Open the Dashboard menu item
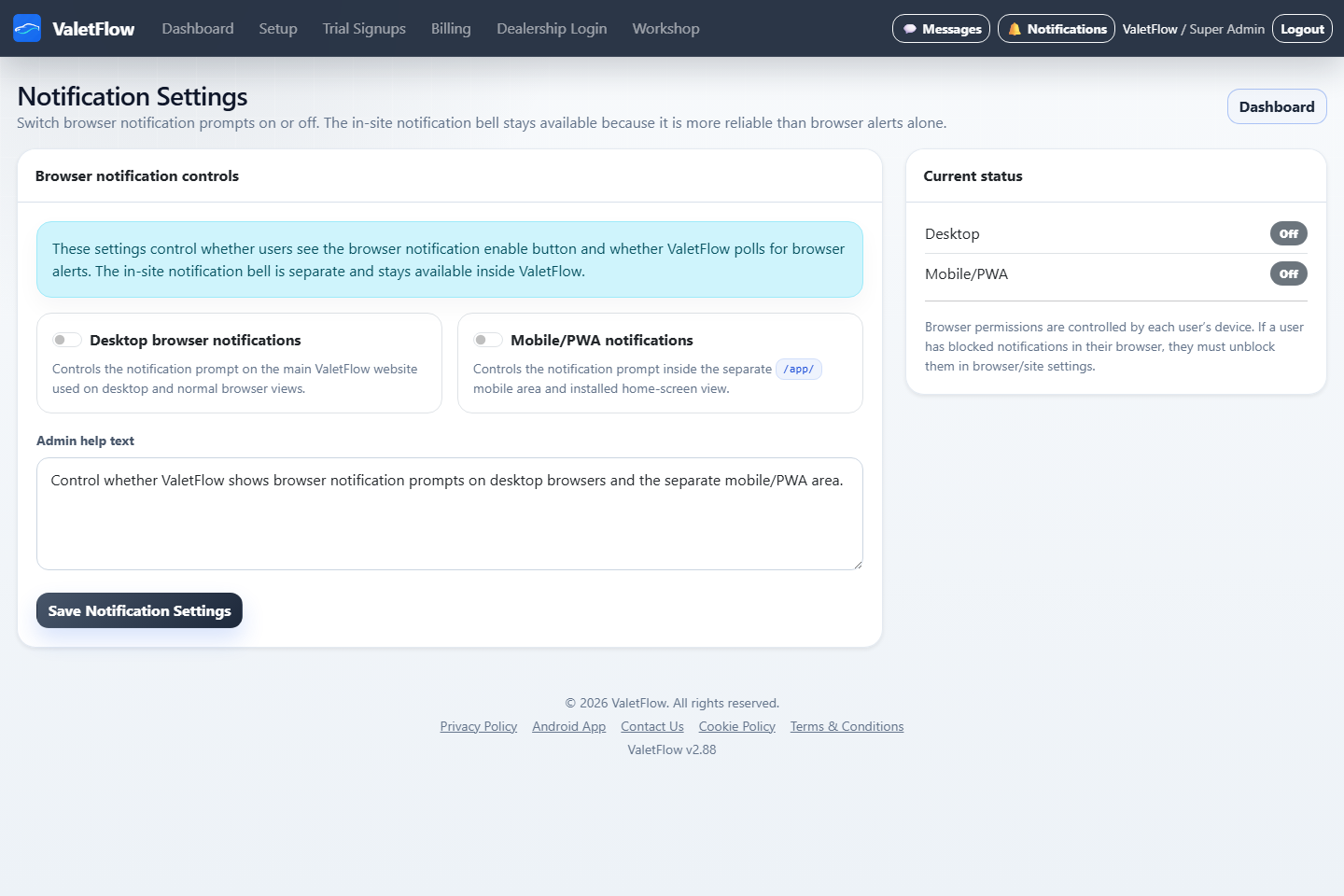 click(198, 29)
